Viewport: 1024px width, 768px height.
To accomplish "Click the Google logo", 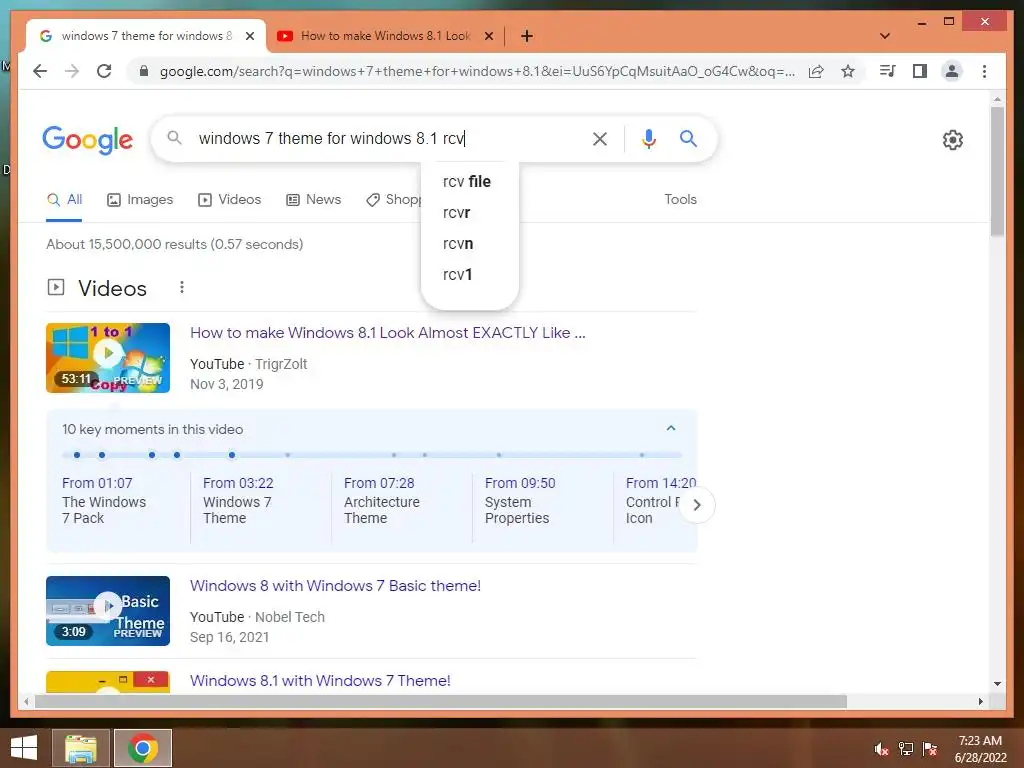I will tap(88, 140).
